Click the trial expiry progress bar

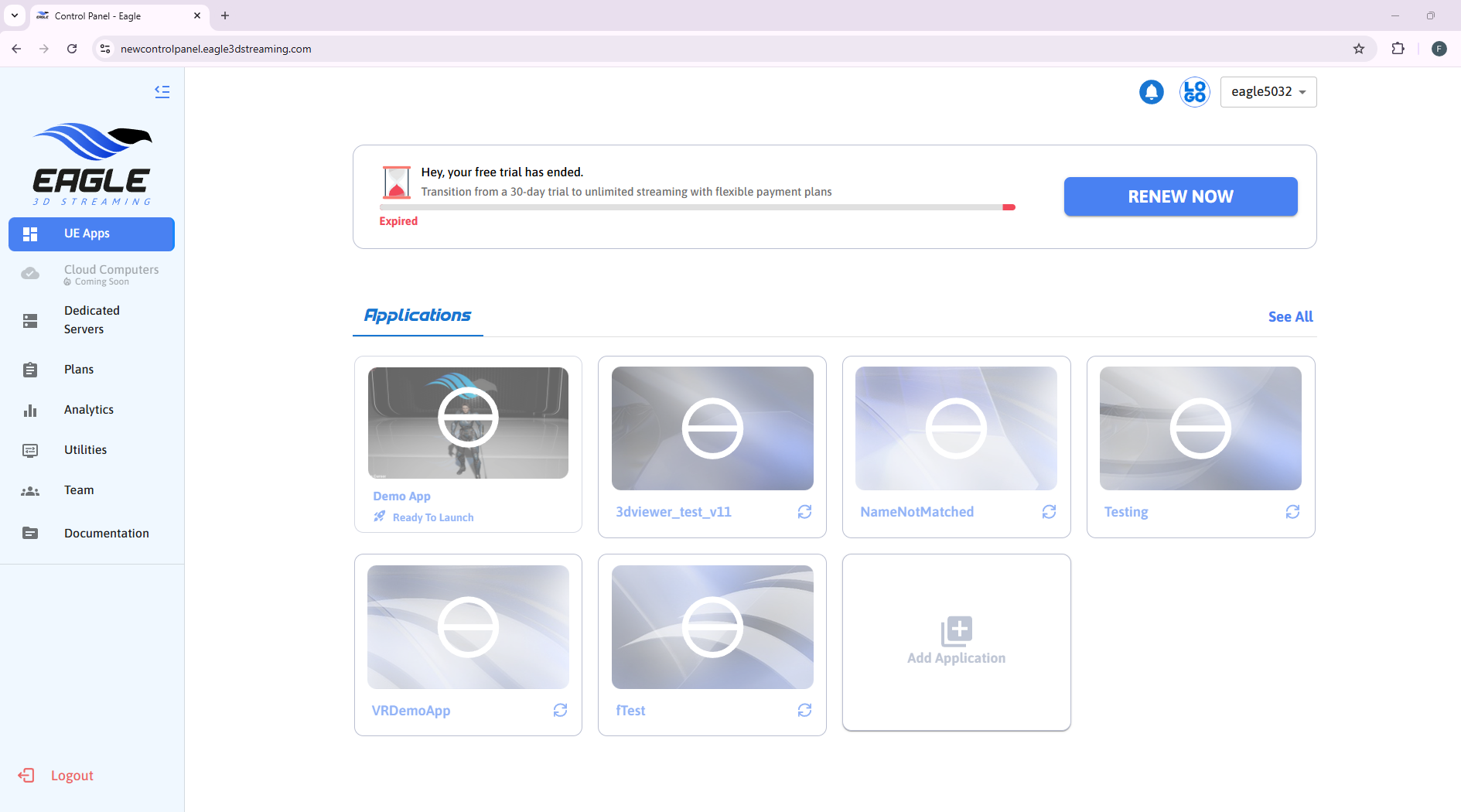click(696, 207)
